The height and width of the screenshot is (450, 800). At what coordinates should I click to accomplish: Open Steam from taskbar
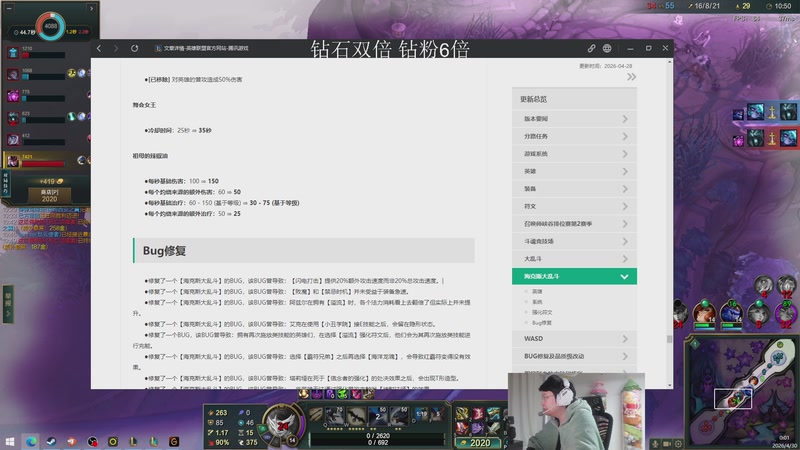coord(52,441)
